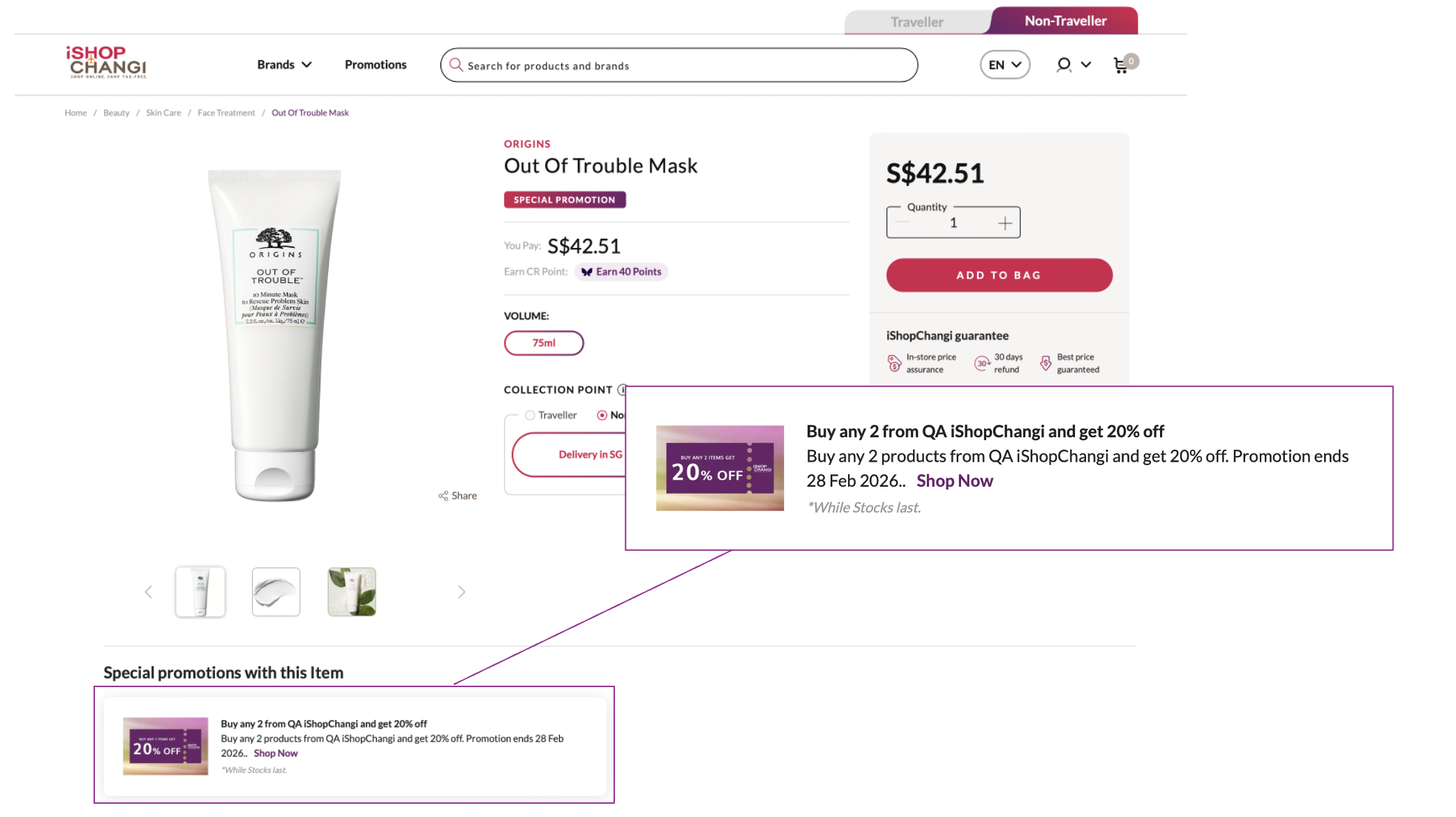1456x817 pixels.
Task: Click Shop Now in bottom promotion card
Action: tap(276, 753)
